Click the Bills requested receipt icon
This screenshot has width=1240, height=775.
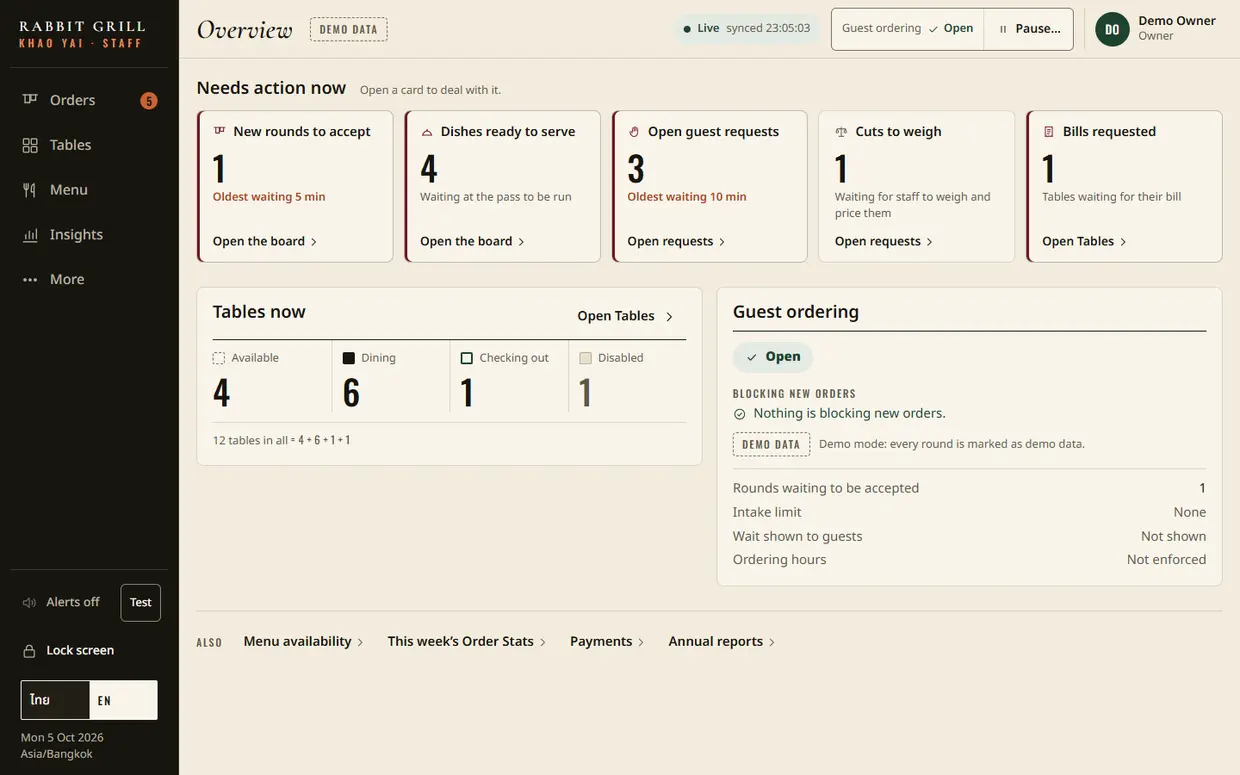1048,132
